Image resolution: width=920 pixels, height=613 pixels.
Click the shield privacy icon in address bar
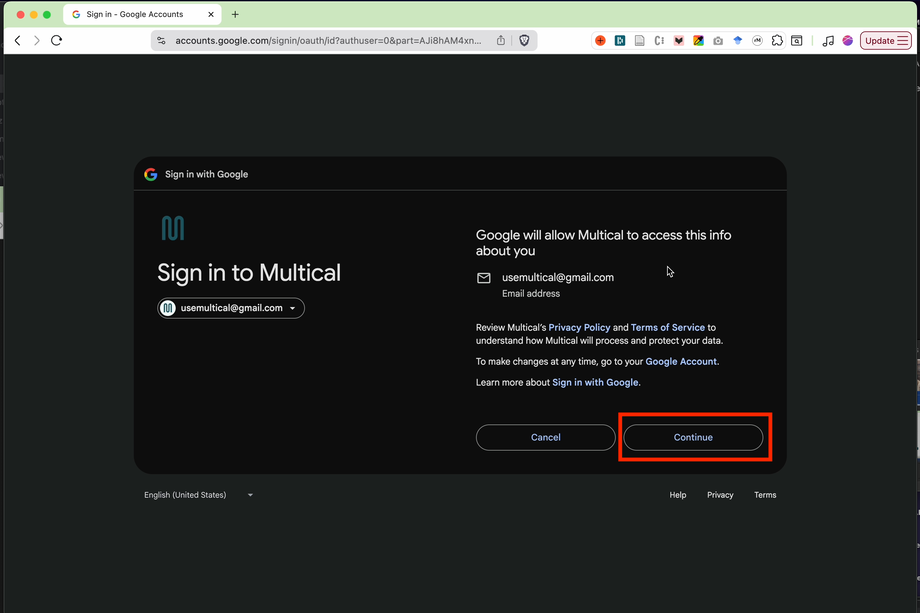click(523, 40)
